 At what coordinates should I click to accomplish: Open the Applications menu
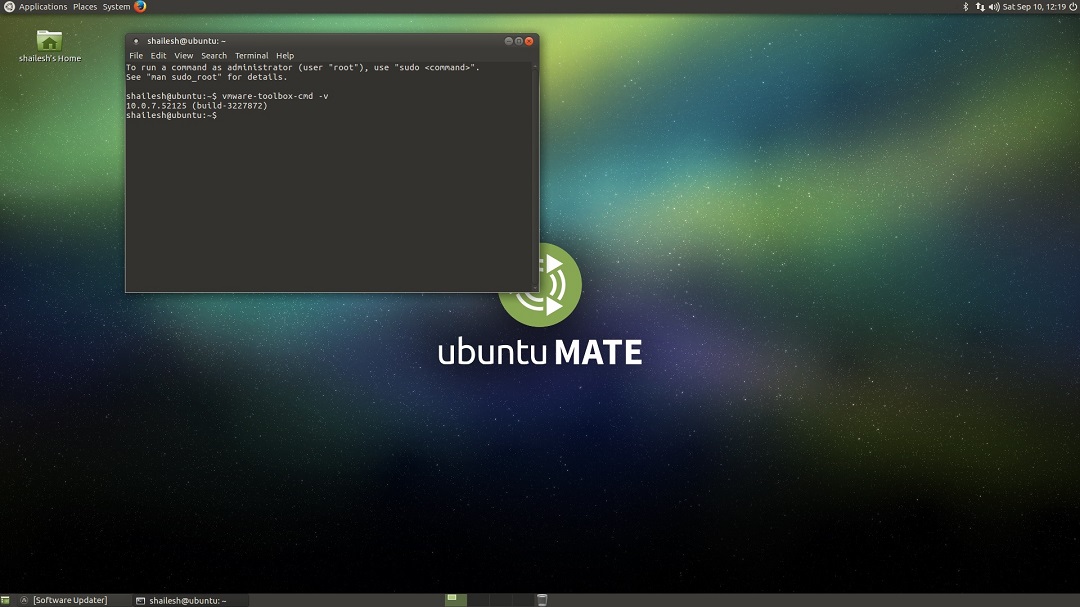43,7
